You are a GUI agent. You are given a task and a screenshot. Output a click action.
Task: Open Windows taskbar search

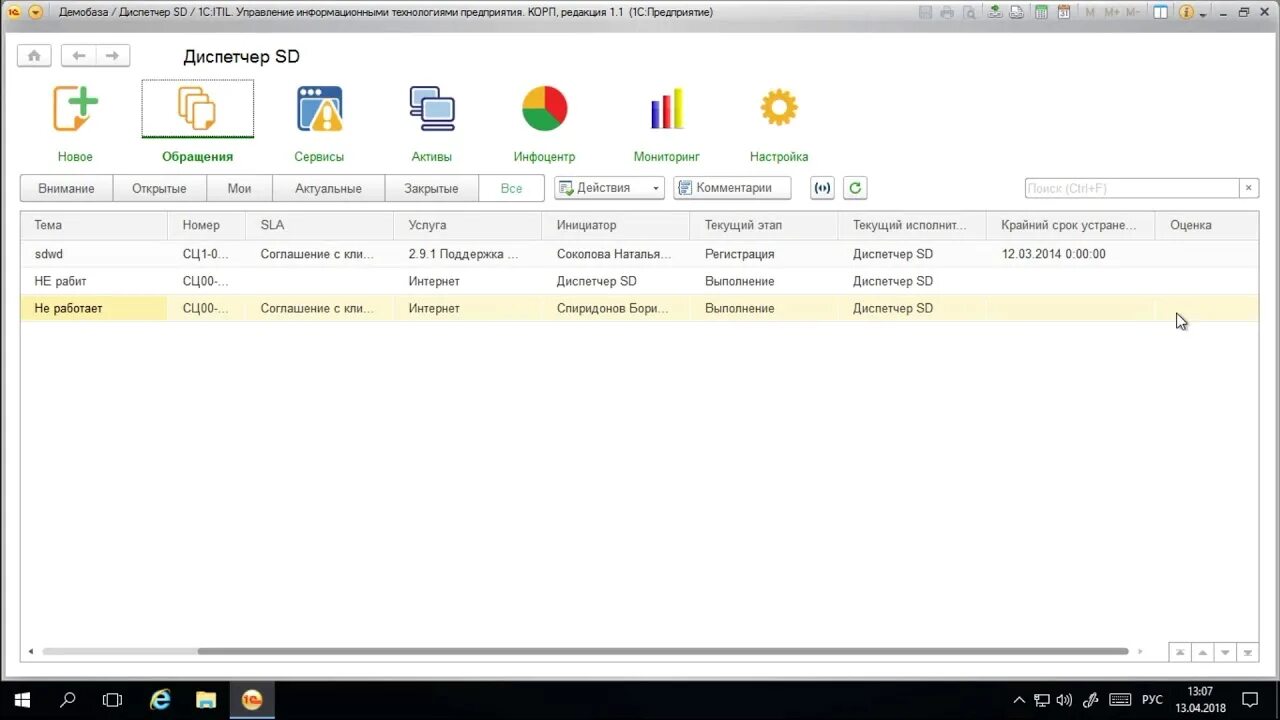68,700
